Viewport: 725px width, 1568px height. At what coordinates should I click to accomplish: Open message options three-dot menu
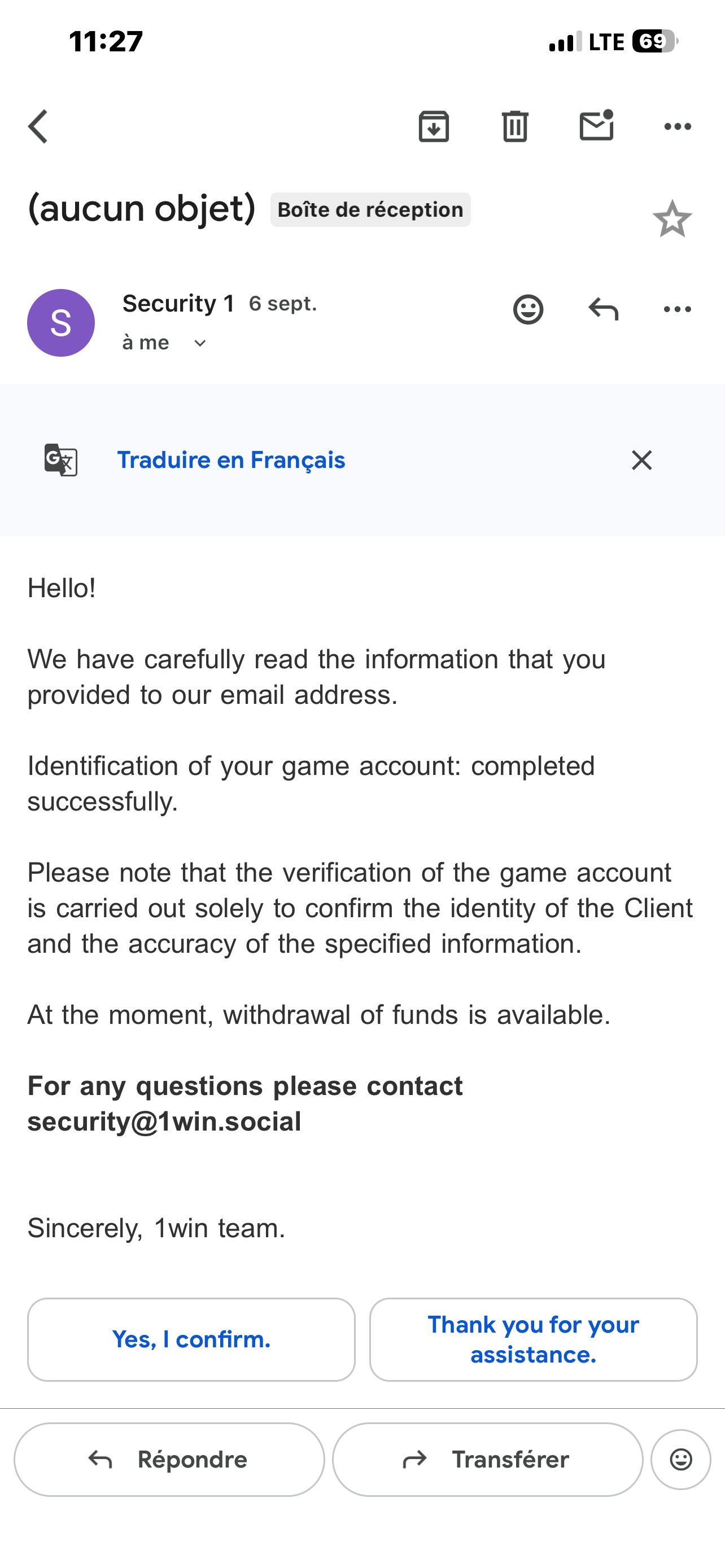tap(678, 309)
